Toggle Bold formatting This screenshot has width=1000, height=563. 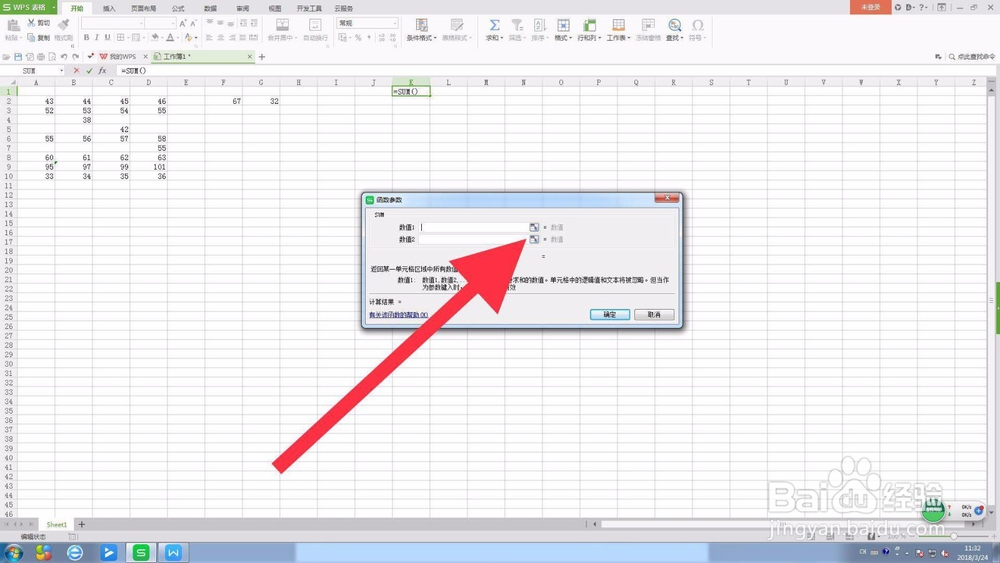point(86,38)
